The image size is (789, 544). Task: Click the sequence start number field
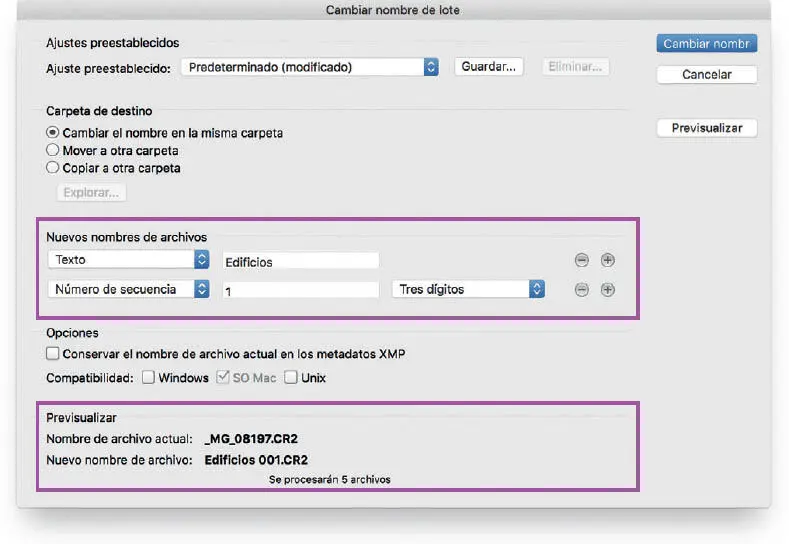[300, 290]
